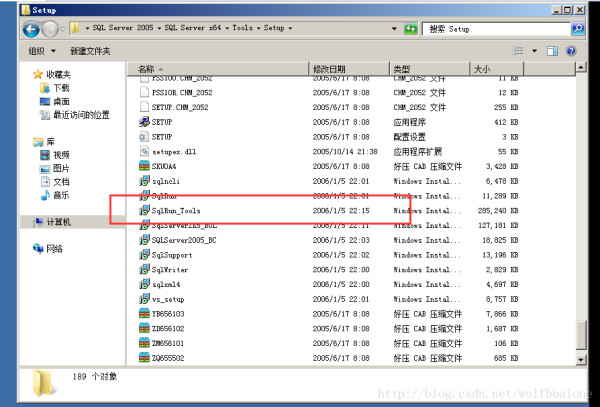Open Help with the question mark icon

pos(571,51)
